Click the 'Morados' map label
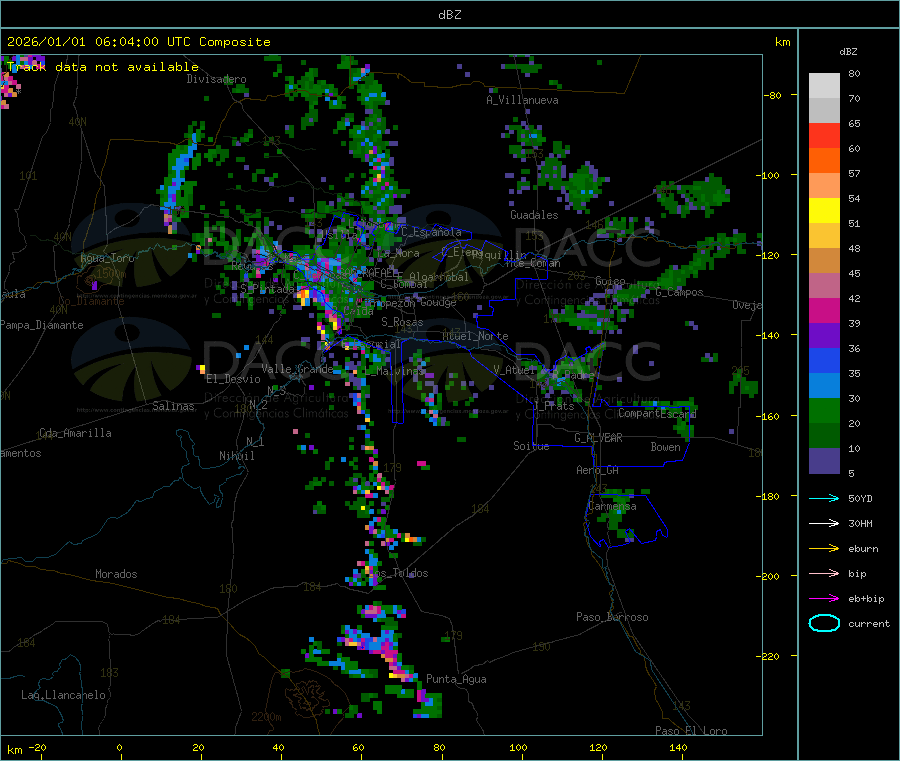Viewport: 900px width, 761px height. pyautogui.click(x=116, y=574)
